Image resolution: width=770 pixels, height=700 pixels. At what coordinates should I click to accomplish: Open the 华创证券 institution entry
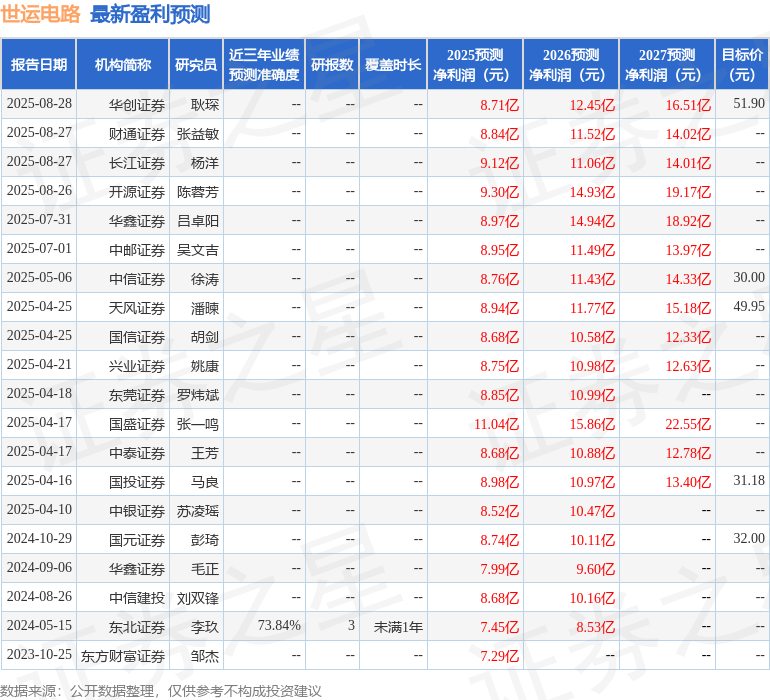pyautogui.click(x=137, y=104)
